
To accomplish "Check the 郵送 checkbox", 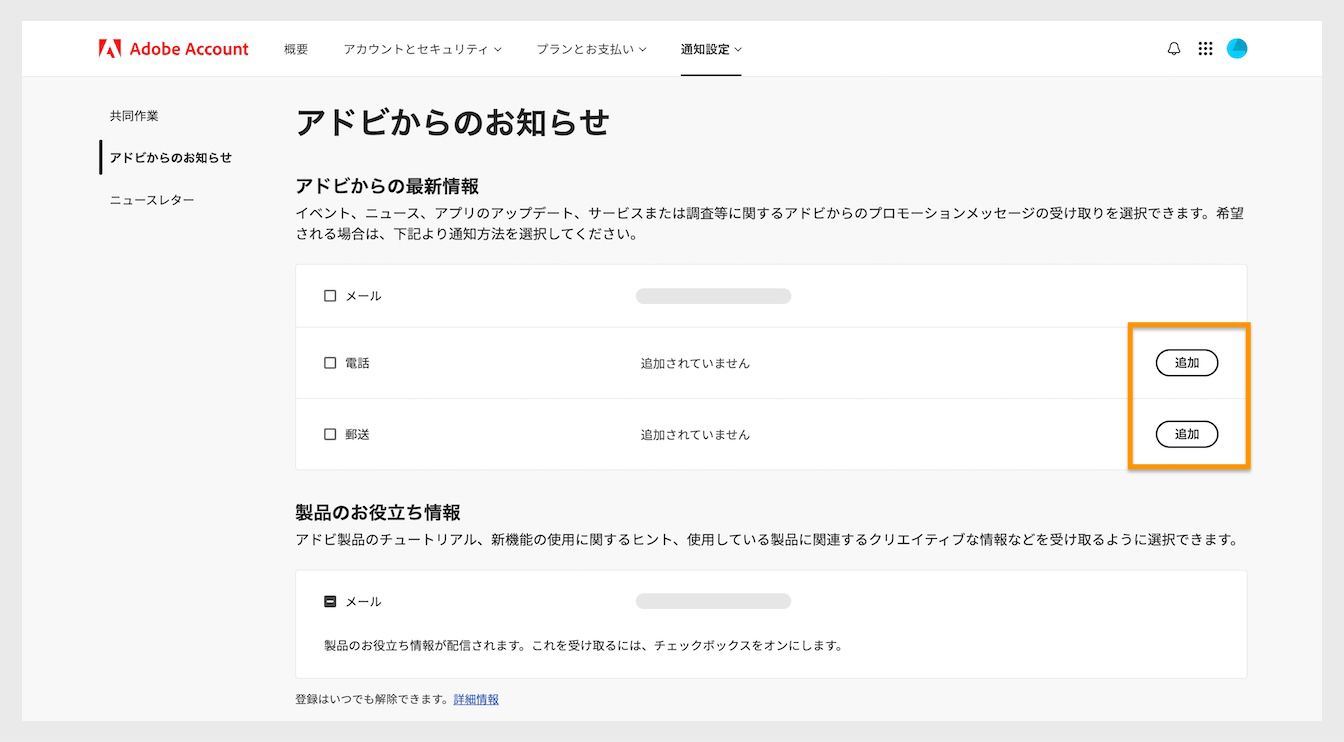I will point(330,434).
